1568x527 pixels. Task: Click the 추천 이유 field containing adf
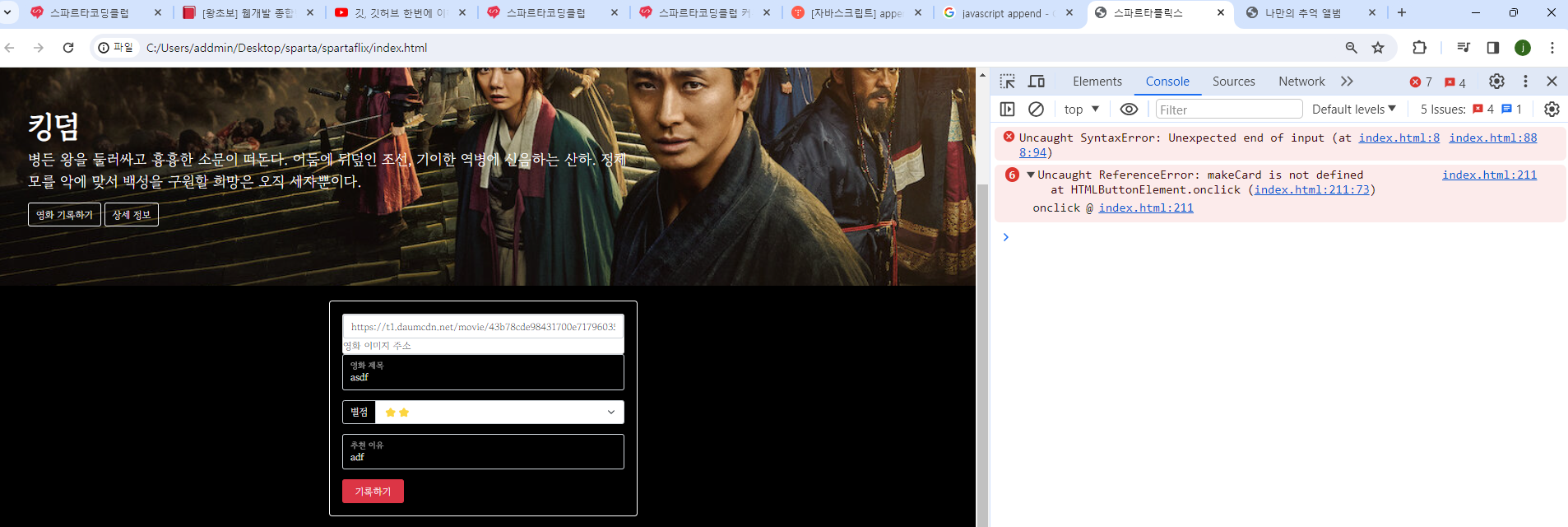coord(483,452)
